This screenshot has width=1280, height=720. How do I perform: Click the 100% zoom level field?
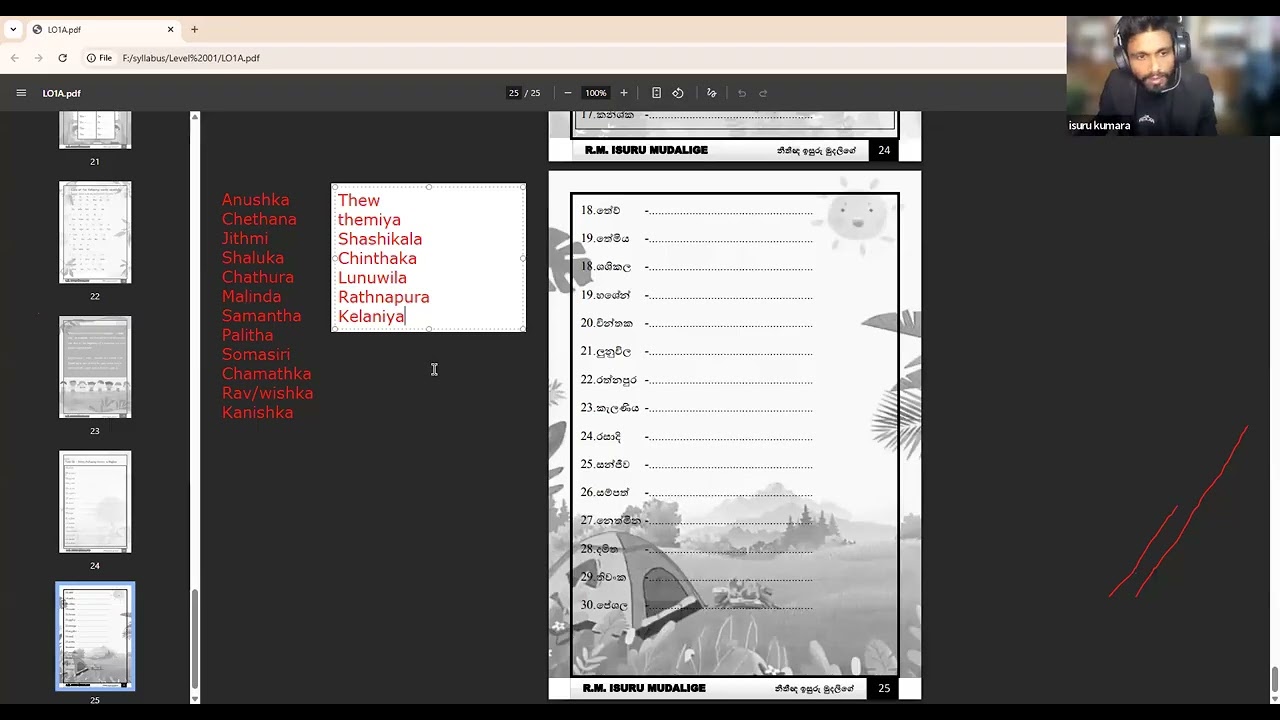tap(596, 93)
